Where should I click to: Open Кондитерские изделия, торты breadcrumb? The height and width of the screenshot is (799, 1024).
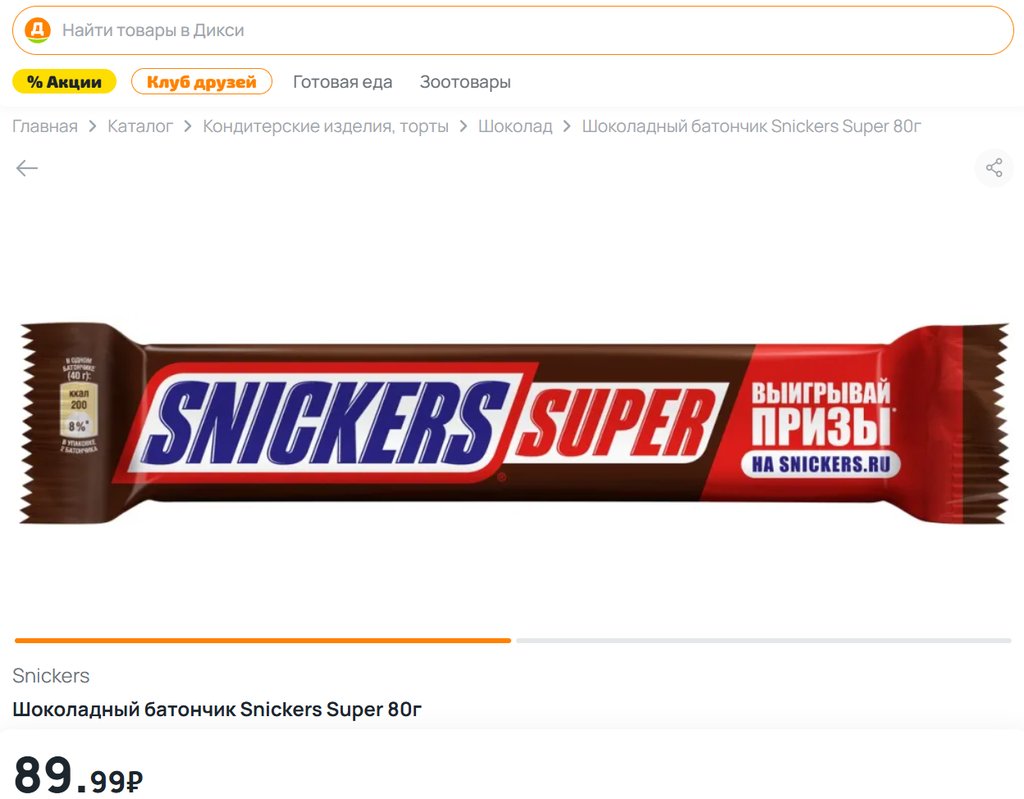pos(326,126)
